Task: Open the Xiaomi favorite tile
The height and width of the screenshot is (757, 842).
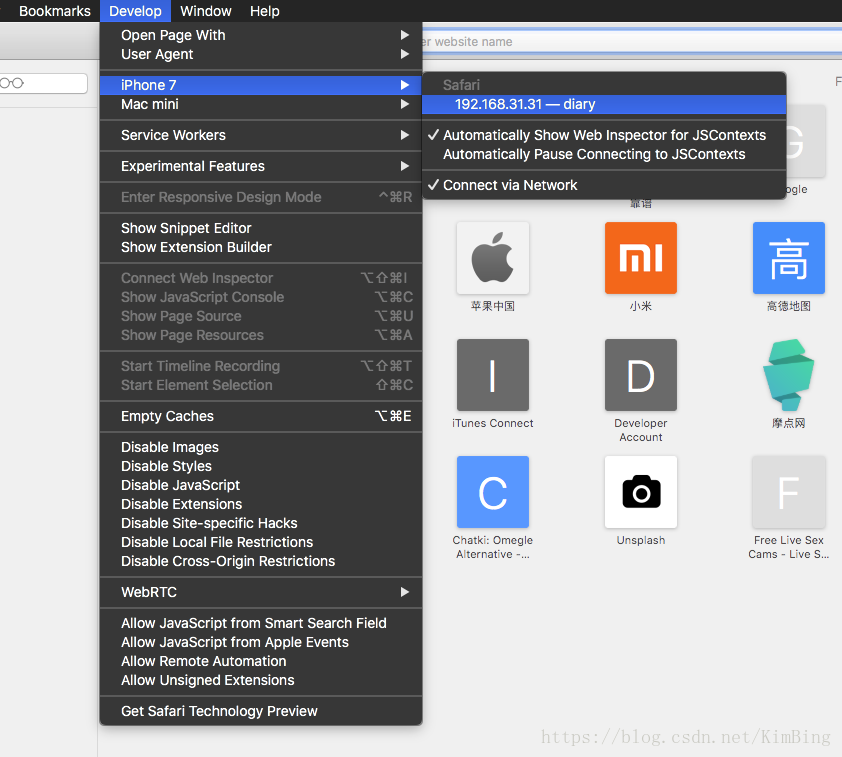Action: 641,258
